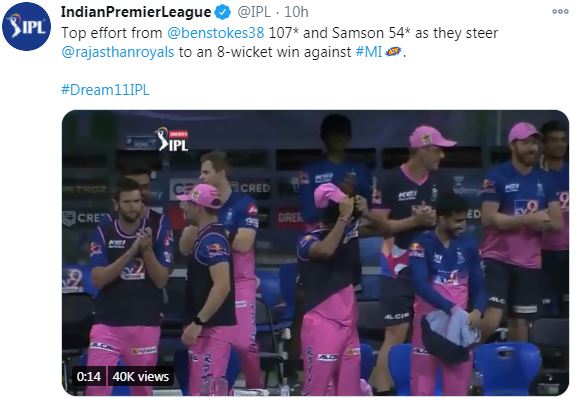This screenshot has width=577, height=401.
Task: Open the @rajasthanroyals mention
Action: pos(118,52)
